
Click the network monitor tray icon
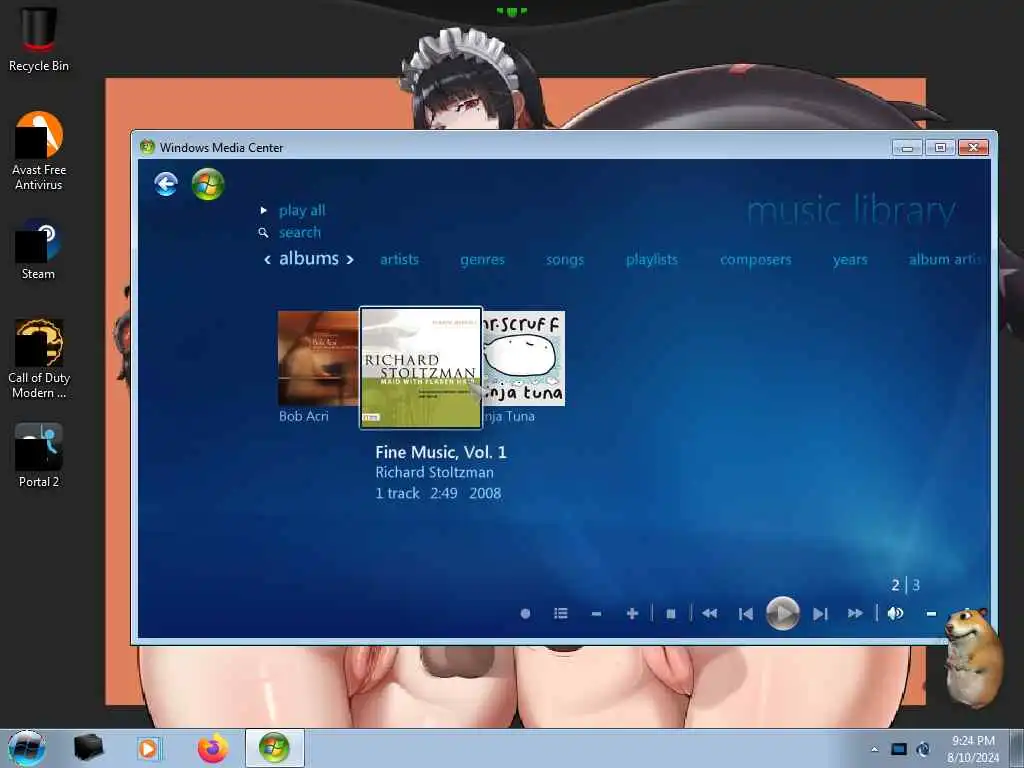899,749
